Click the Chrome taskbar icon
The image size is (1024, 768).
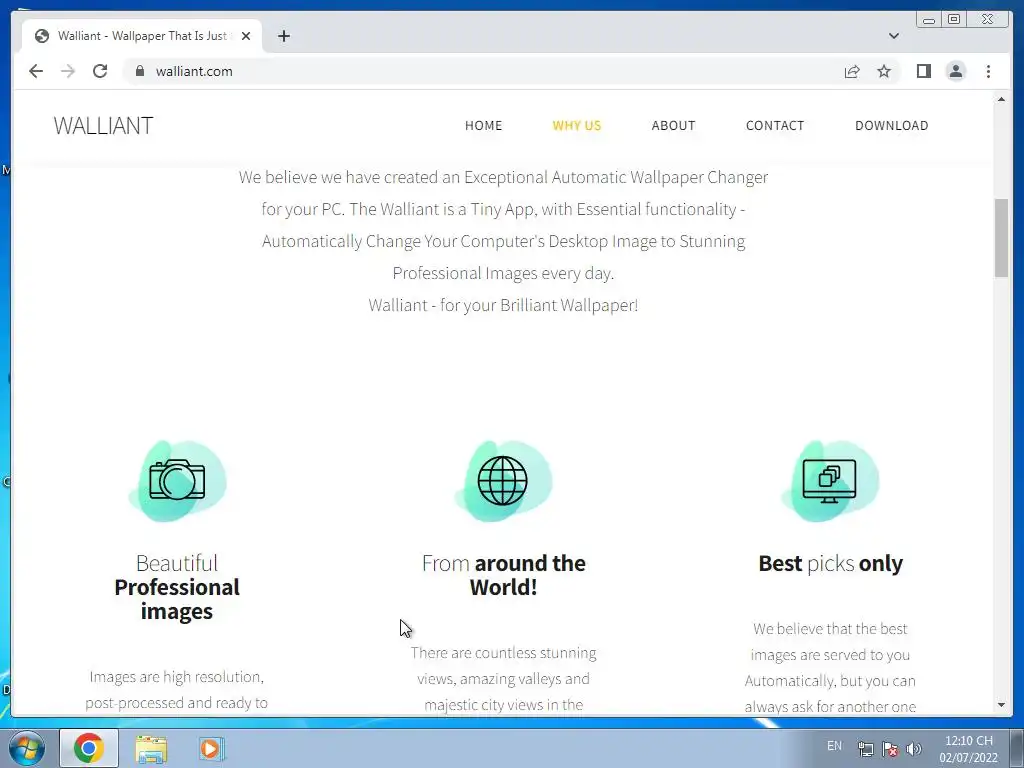click(x=89, y=748)
